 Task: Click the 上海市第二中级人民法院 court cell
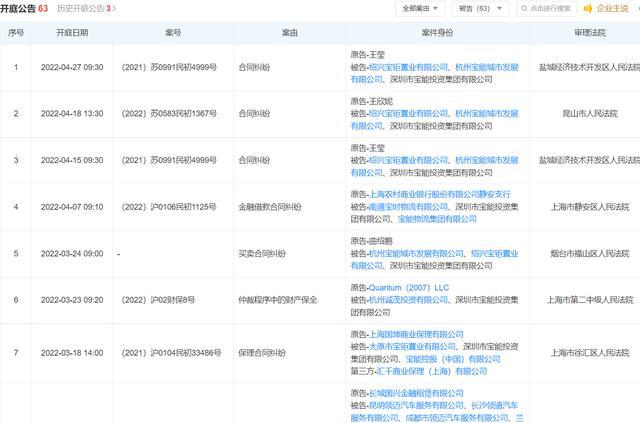click(x=590, y=300)
